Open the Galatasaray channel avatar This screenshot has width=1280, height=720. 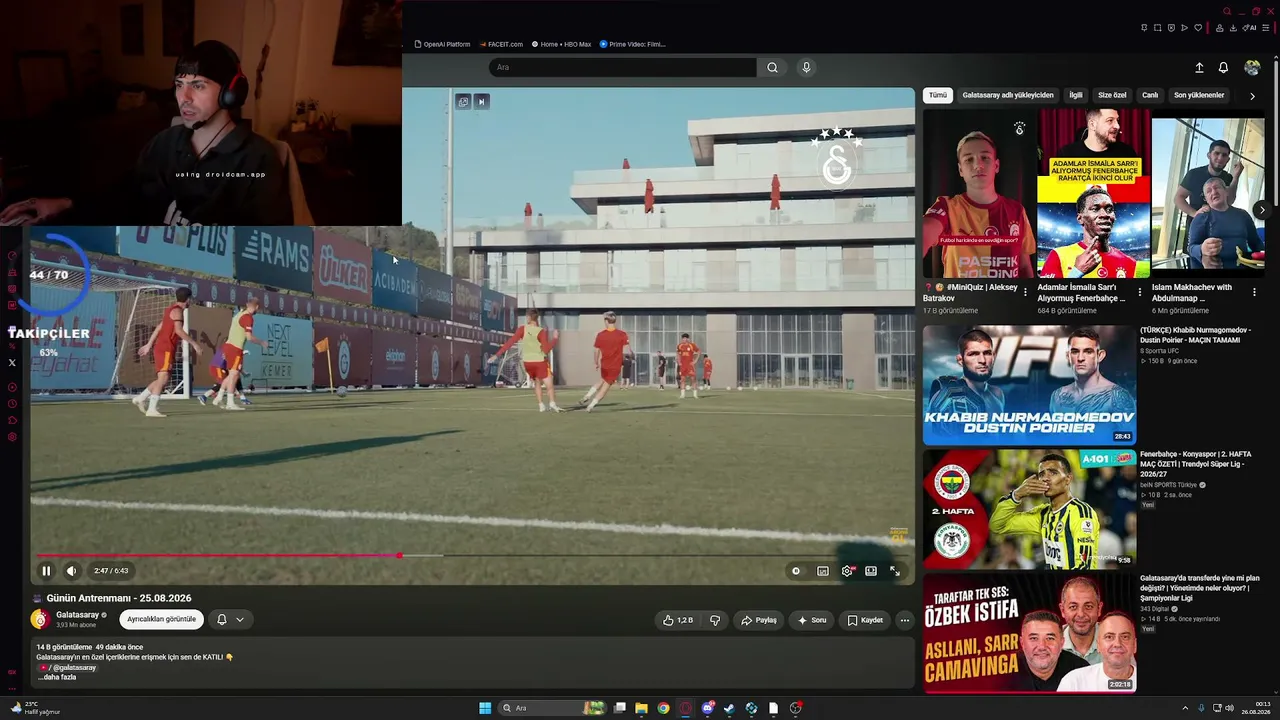coord(40,619)
